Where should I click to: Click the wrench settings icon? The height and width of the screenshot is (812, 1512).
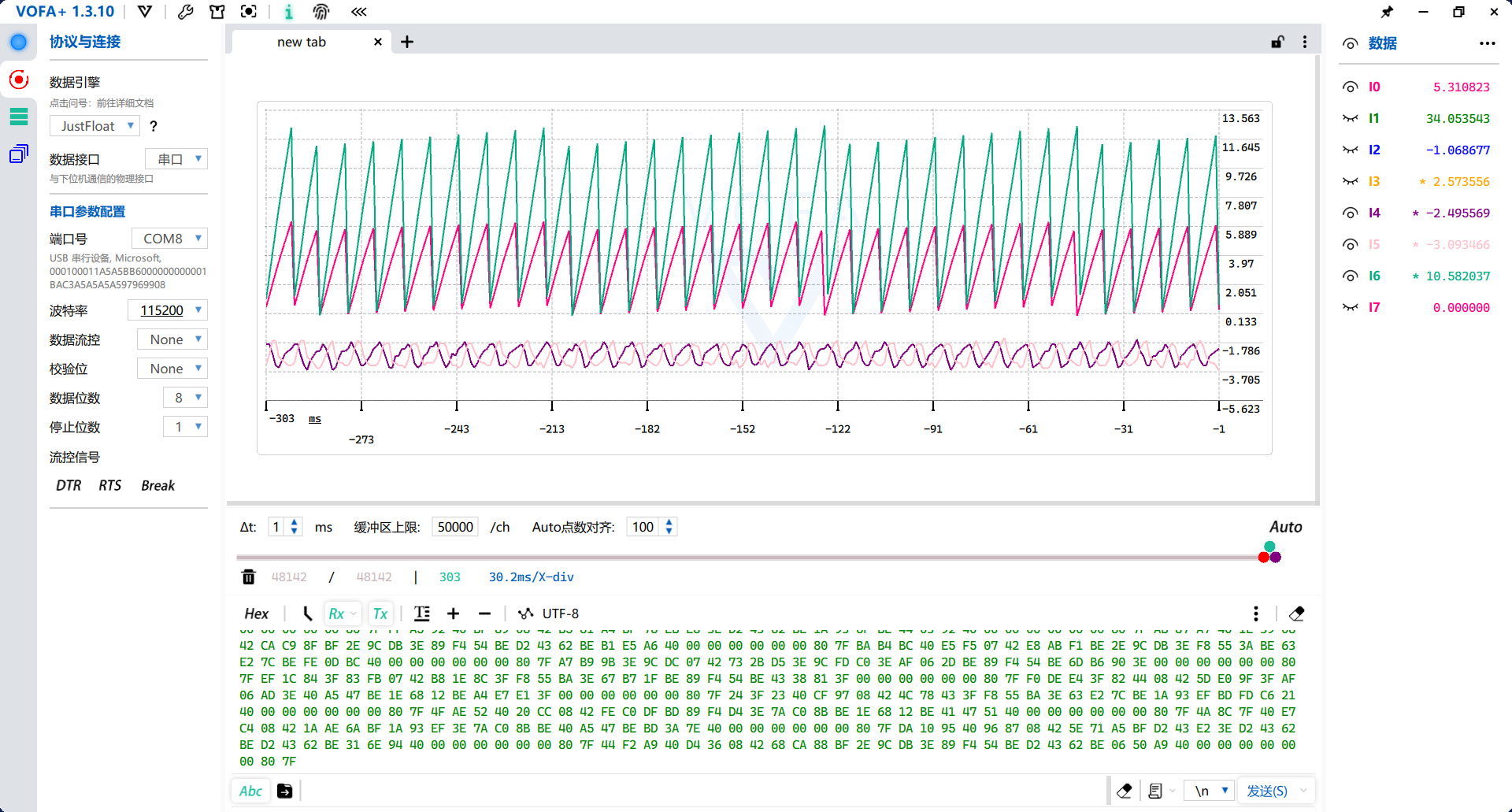(186, 12)
